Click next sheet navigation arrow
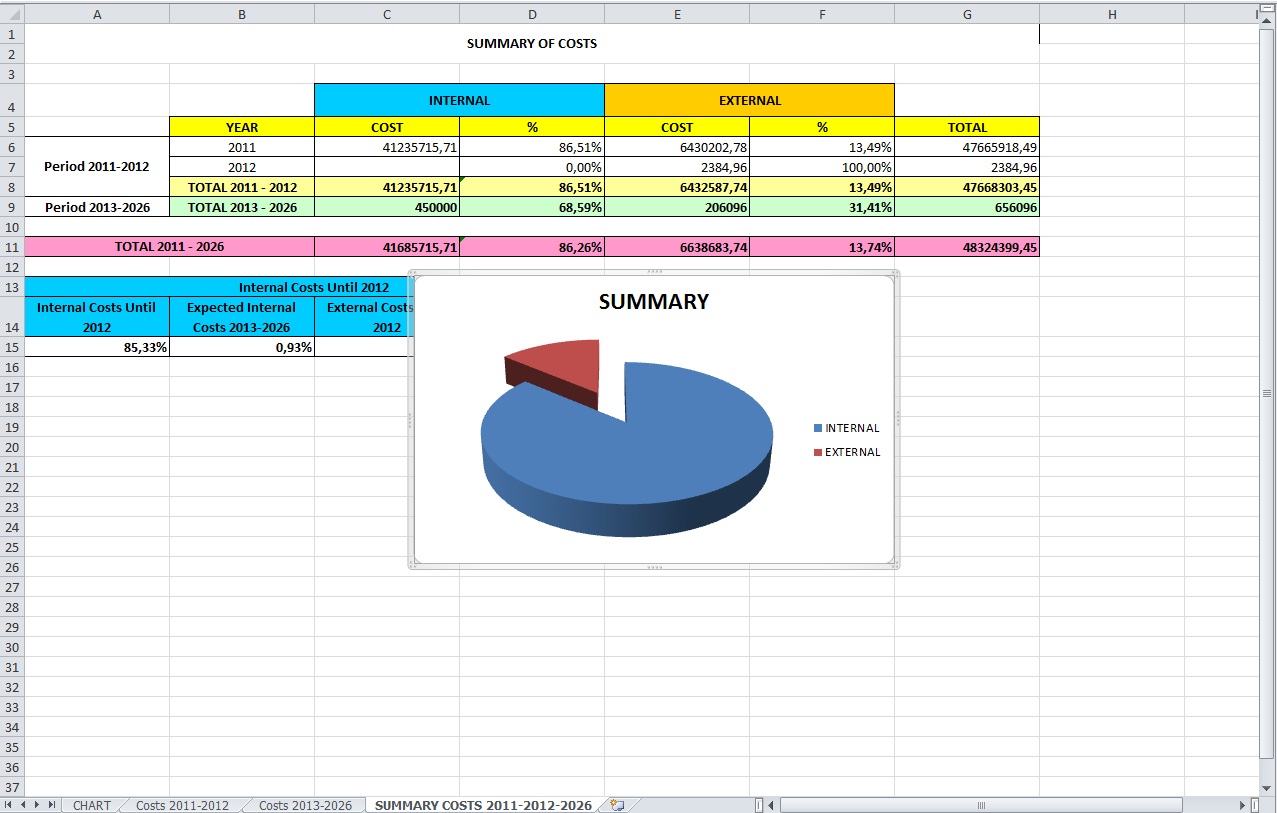 pyautogui.click(x=38, y=805)
